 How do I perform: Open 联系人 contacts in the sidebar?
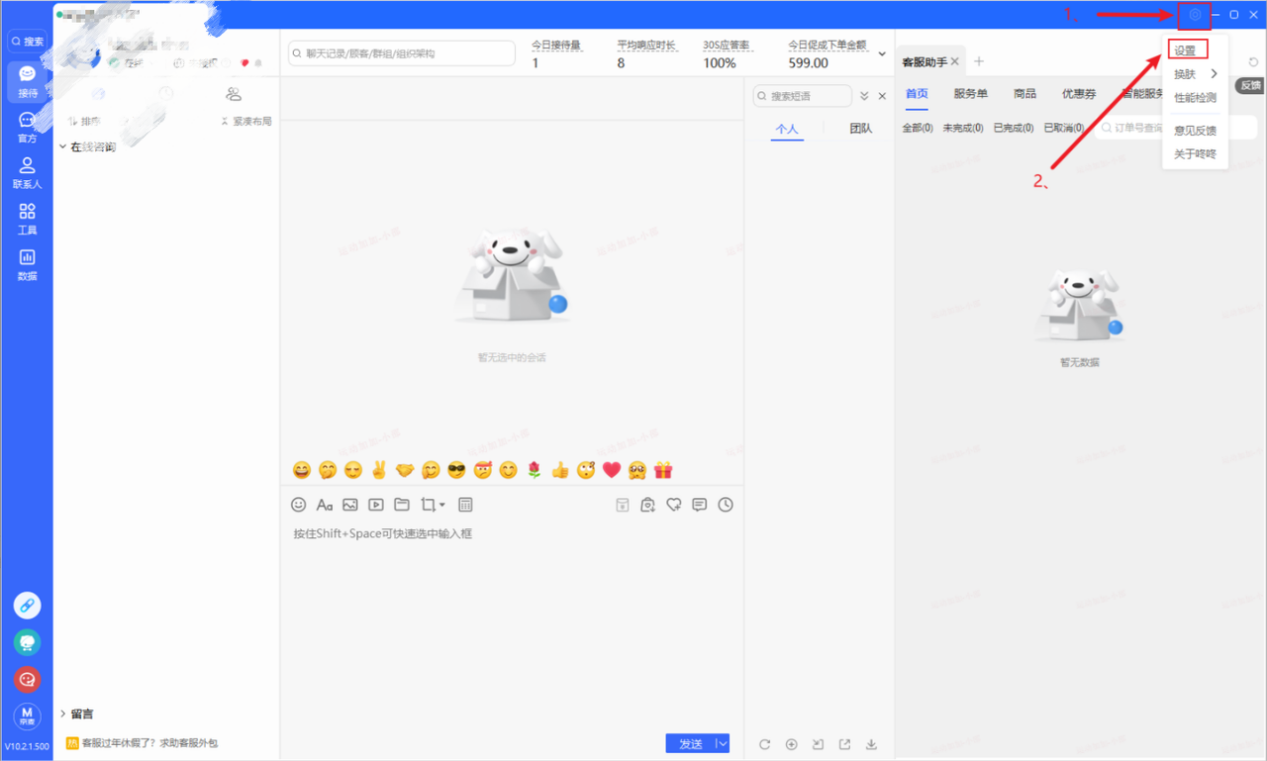27,172
